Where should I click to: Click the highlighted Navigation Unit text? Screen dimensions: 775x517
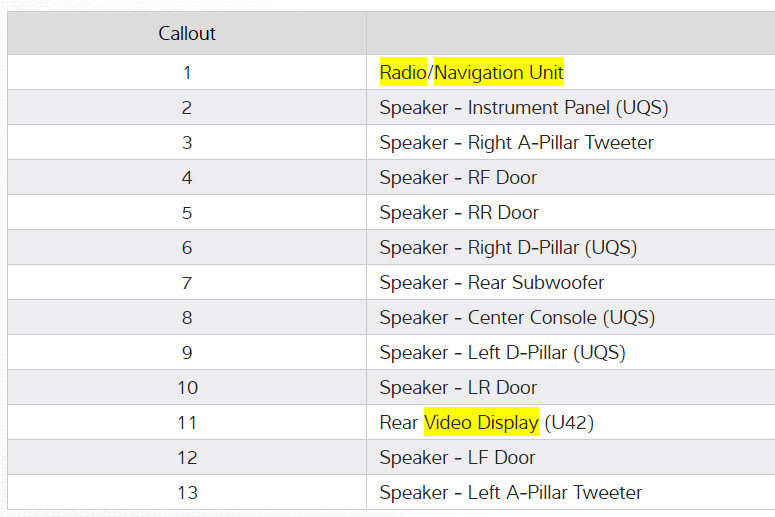click(498, 72)
